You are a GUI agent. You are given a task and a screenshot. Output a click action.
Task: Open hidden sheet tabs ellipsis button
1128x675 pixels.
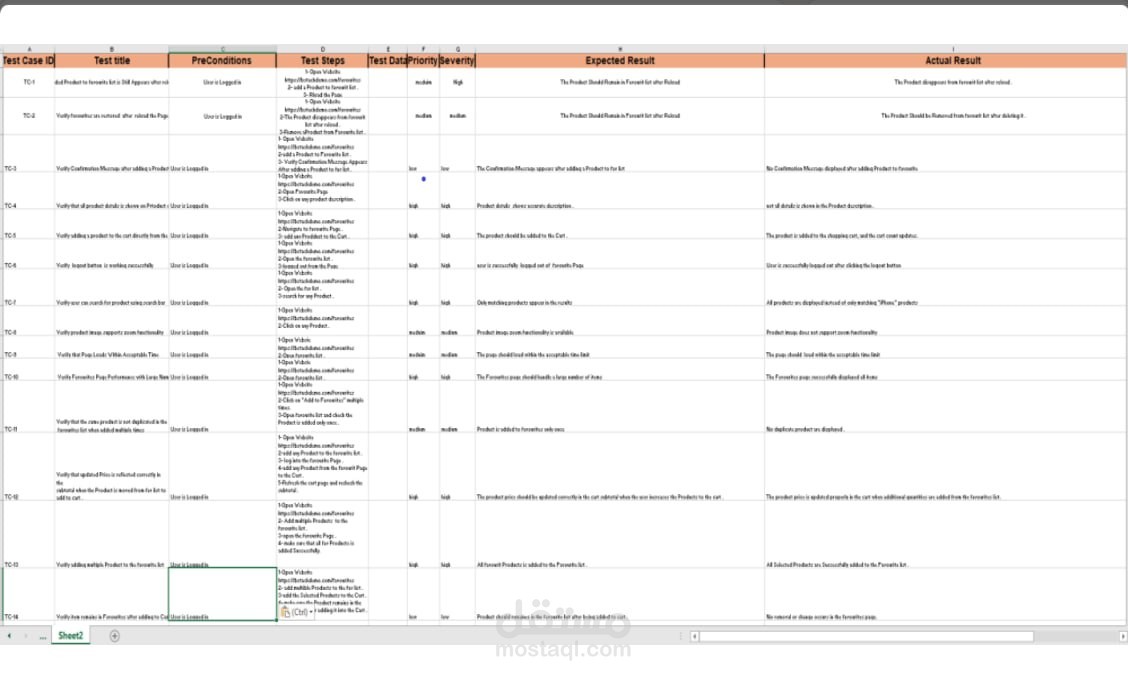pos(43,636)
